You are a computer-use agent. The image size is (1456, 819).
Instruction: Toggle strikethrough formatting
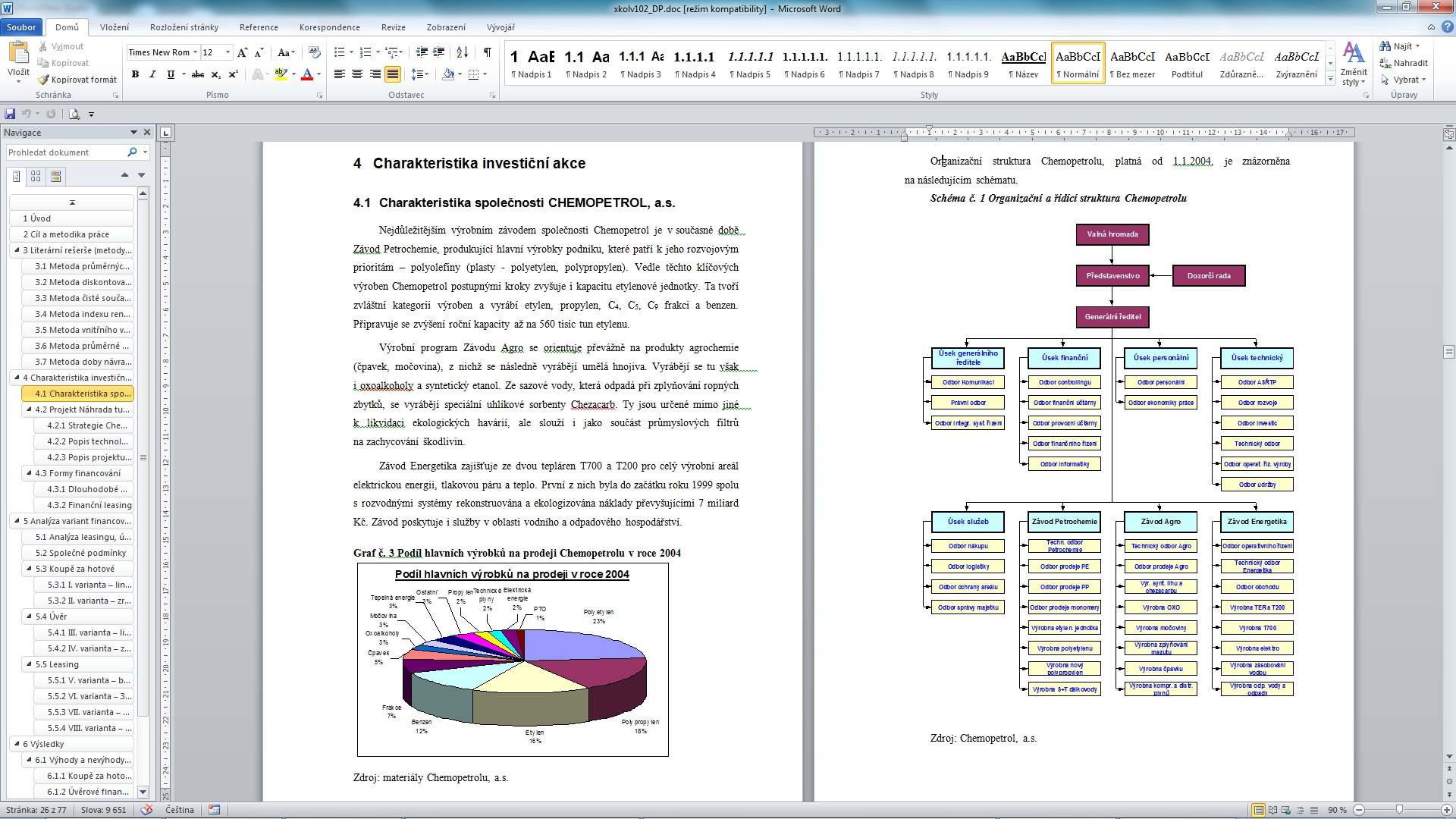click(198, 74)
